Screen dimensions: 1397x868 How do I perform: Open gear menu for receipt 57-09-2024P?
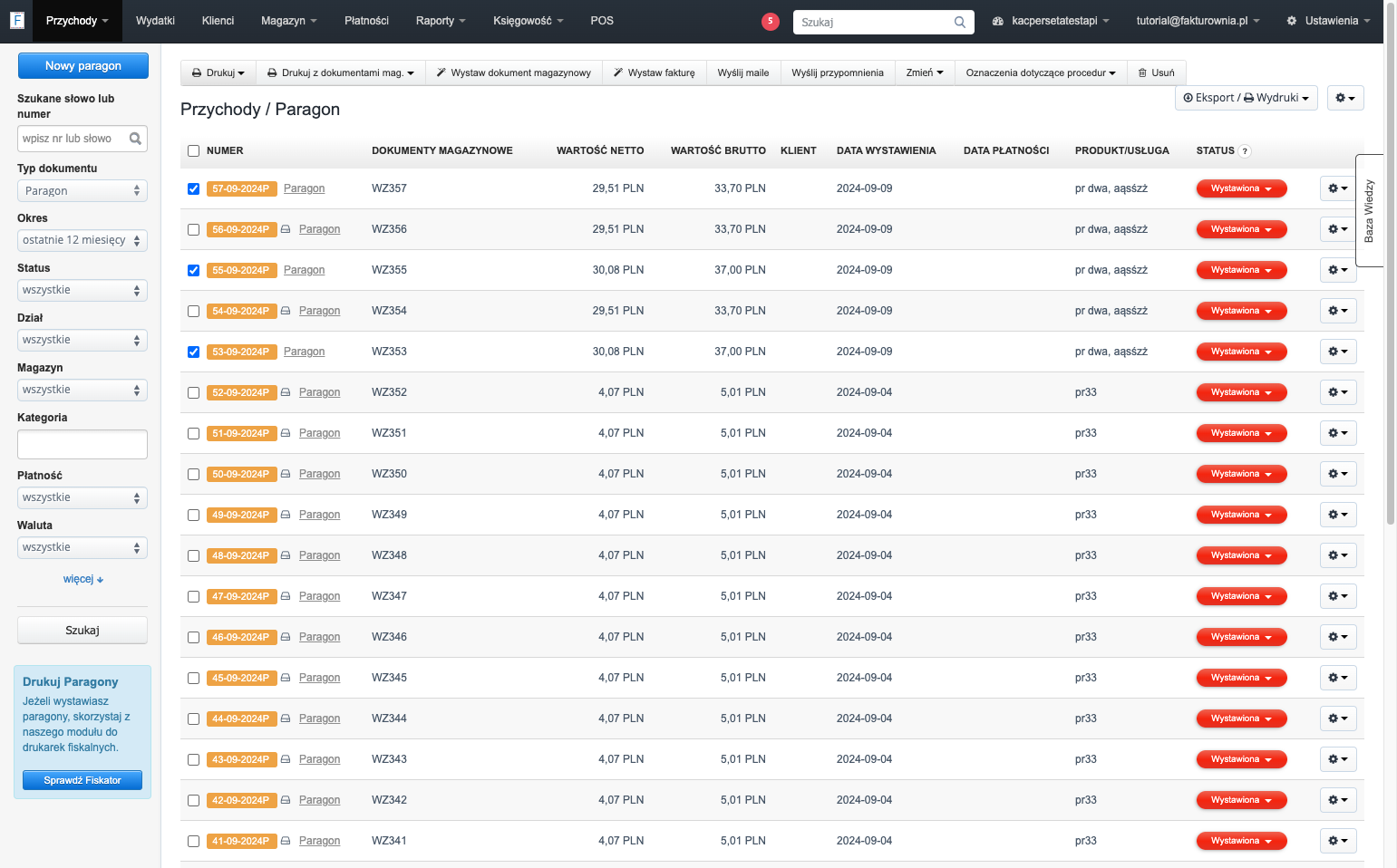1338,188
